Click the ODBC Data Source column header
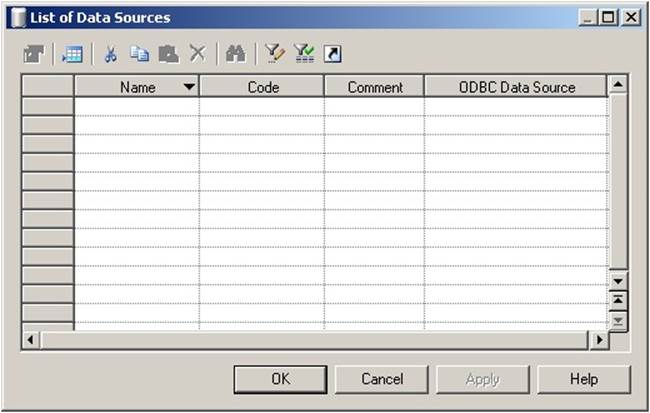This screenshot has width=650, height=413. click(516, 87)
